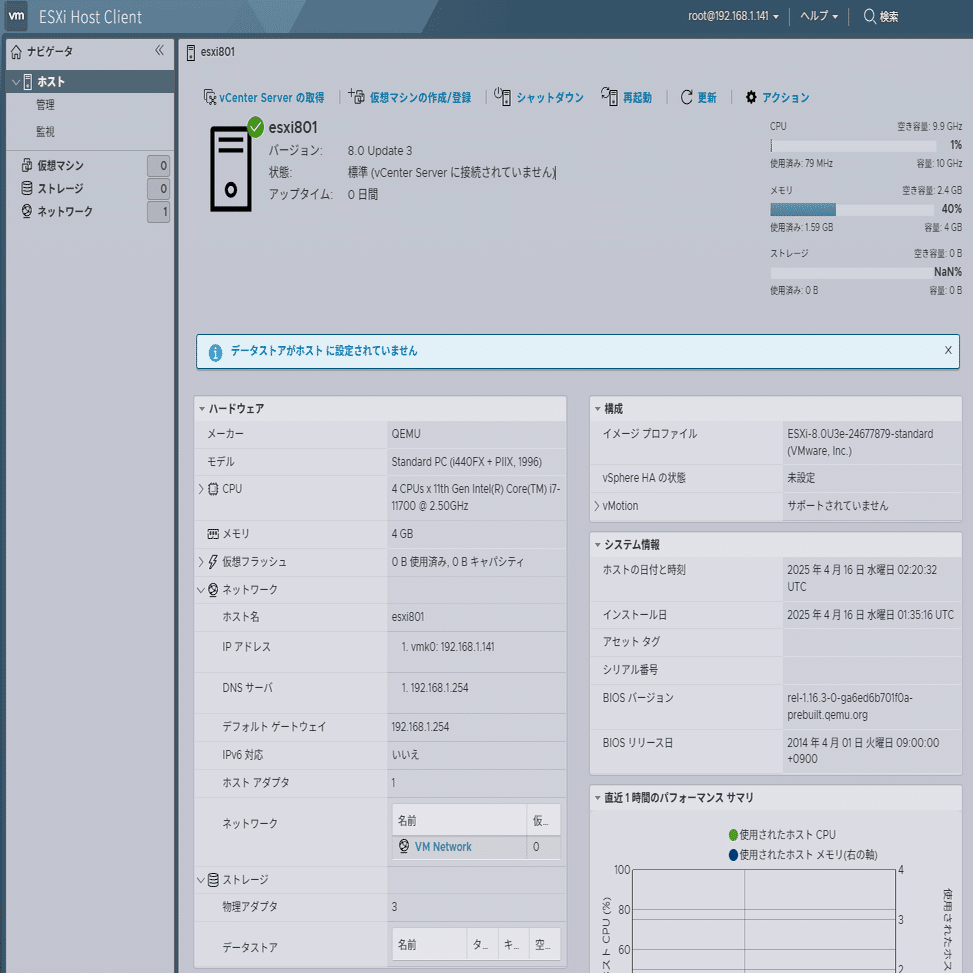973x973 pixels.
Task: Collapse the performance summary panel
Action: (x=598, y=798)
